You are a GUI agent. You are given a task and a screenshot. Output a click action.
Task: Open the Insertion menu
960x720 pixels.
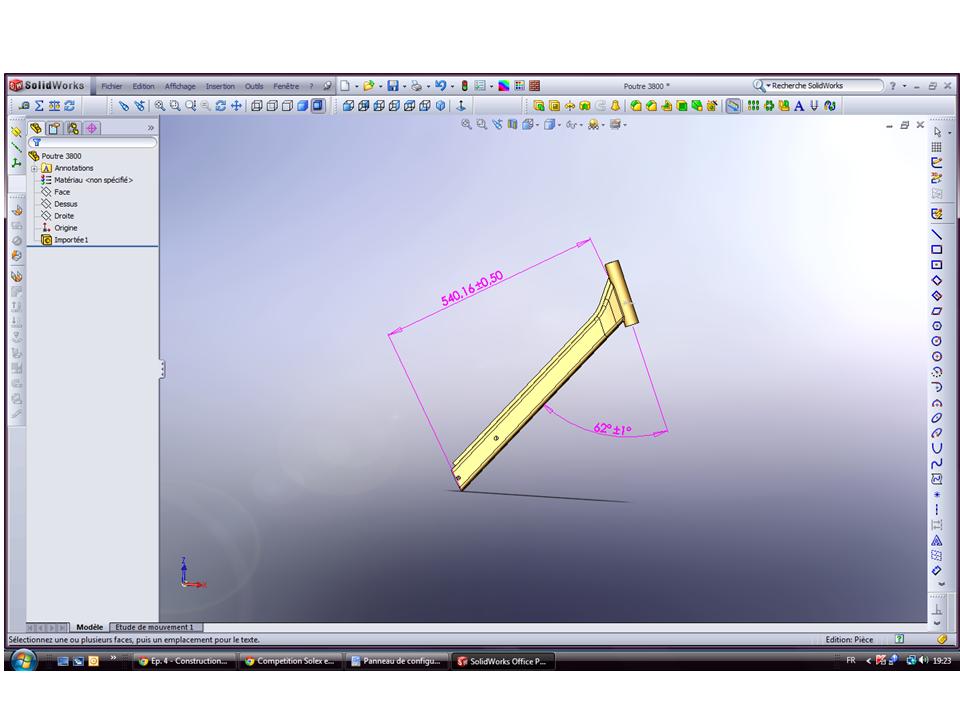click(x=220, y=86)
